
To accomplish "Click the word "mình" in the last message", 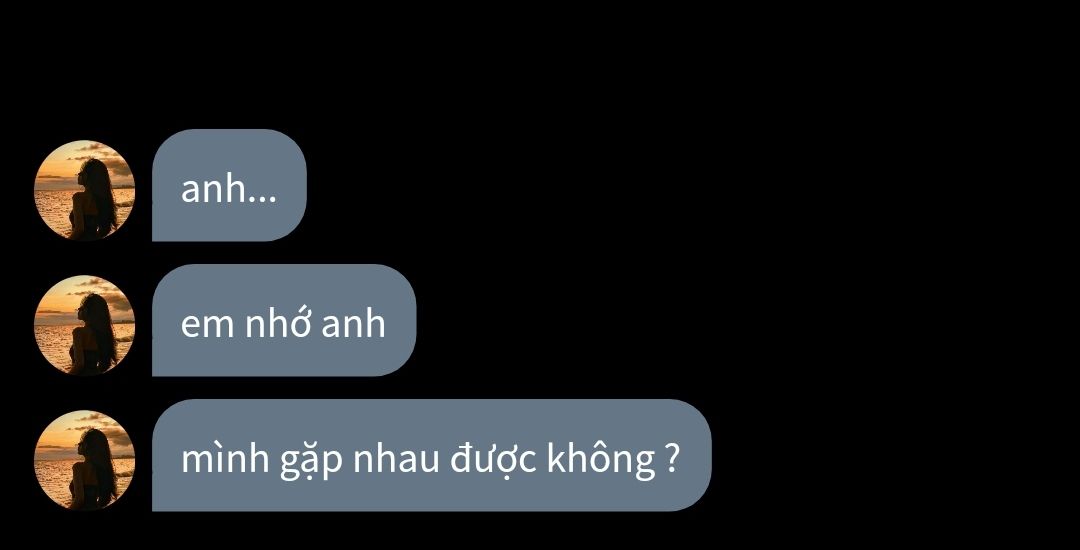I will pos(225,458).
